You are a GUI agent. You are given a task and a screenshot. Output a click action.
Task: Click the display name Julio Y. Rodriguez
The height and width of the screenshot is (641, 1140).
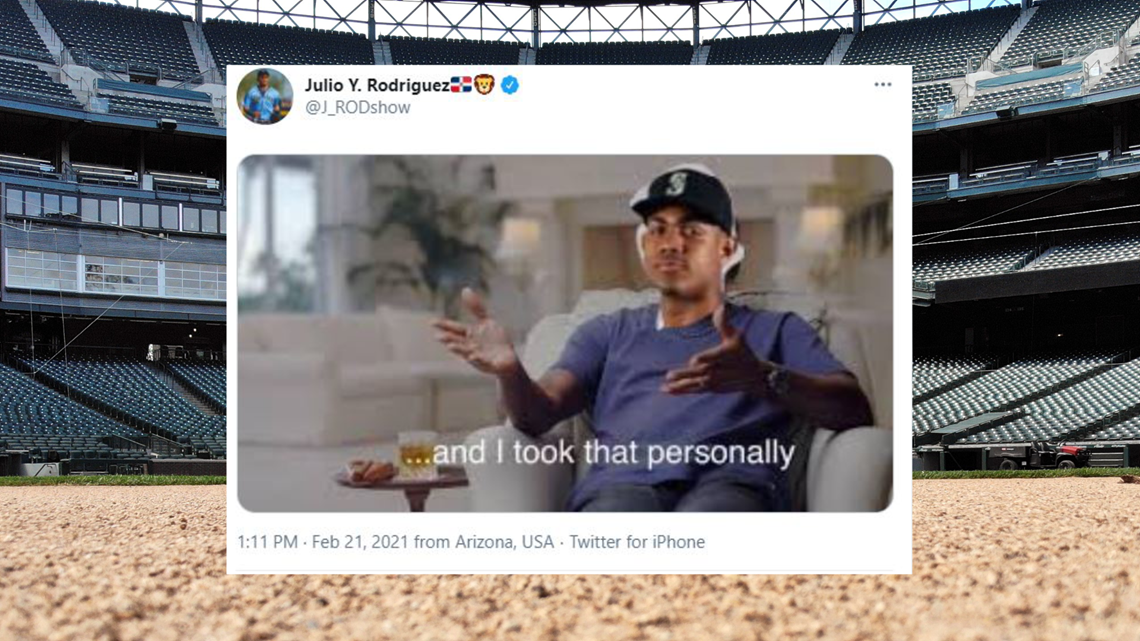tap(377, 85)
